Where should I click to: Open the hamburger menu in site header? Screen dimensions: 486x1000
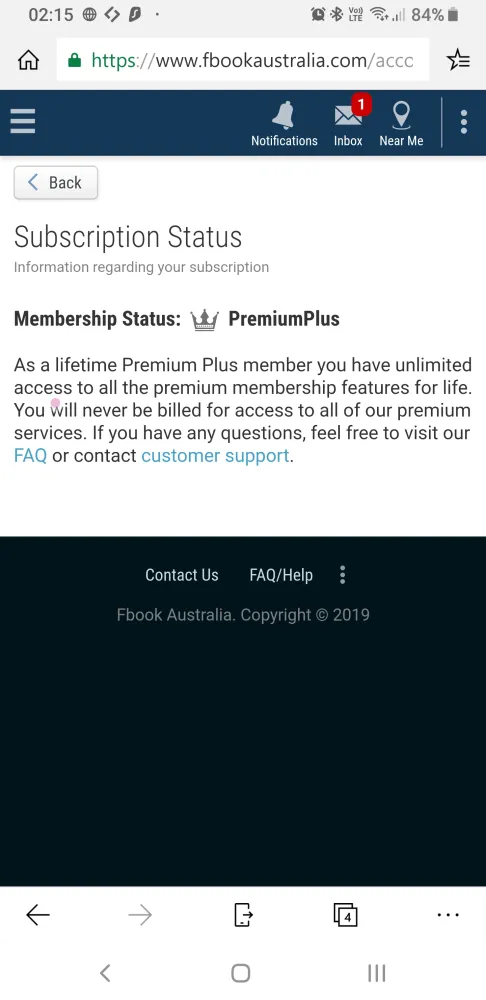click(x=23, y=121)
